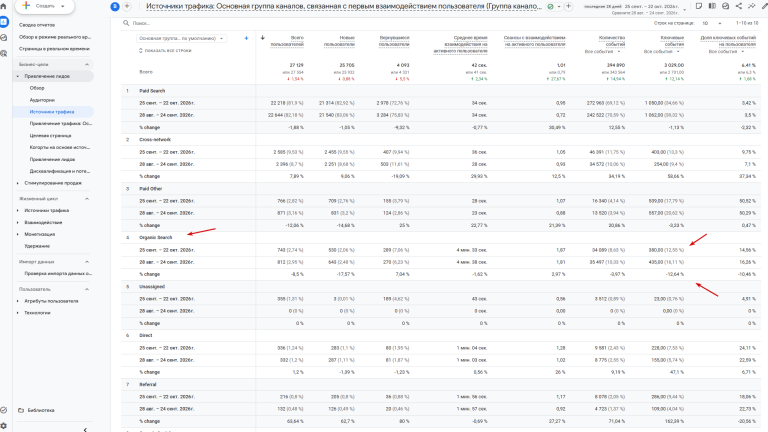
Task: Collapse the Пользователь sidebar section
Action: click(x=87, y=289)
